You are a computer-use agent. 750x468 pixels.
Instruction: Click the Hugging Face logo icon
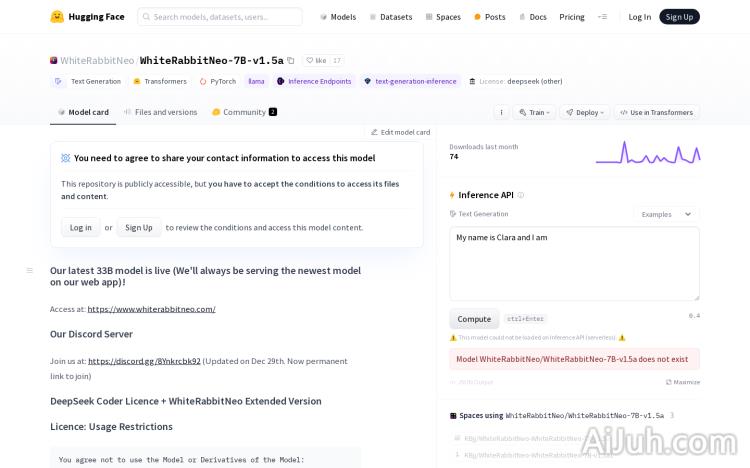pos(57,17)
